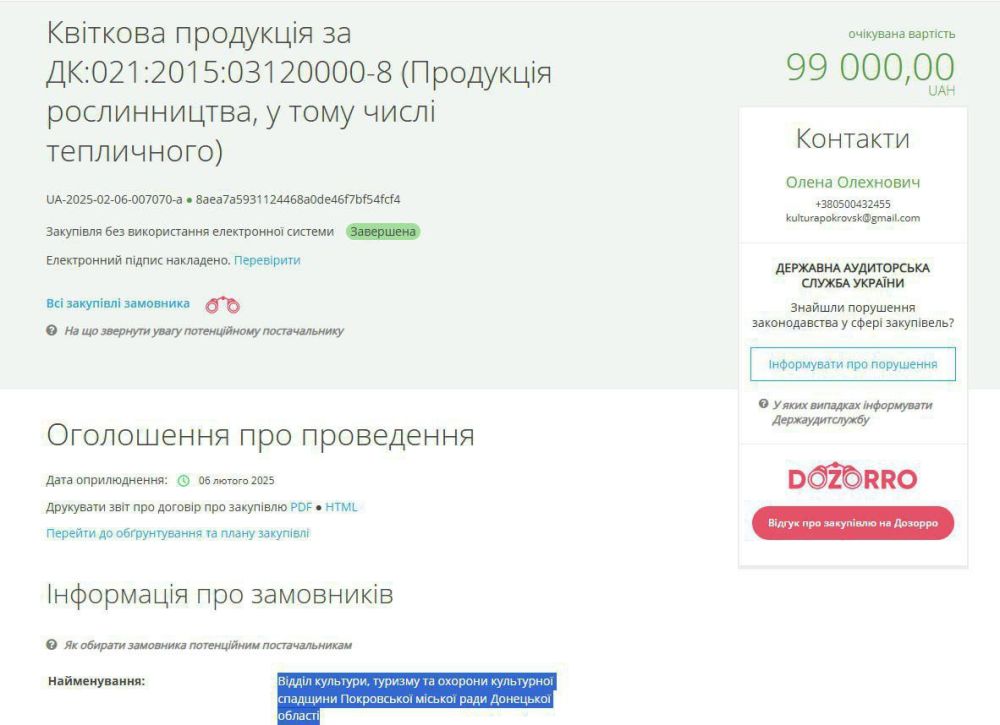1000x725 pixels.
Task: Click contact email kulturapokrovsk@gmail.com
Action: 852,218
